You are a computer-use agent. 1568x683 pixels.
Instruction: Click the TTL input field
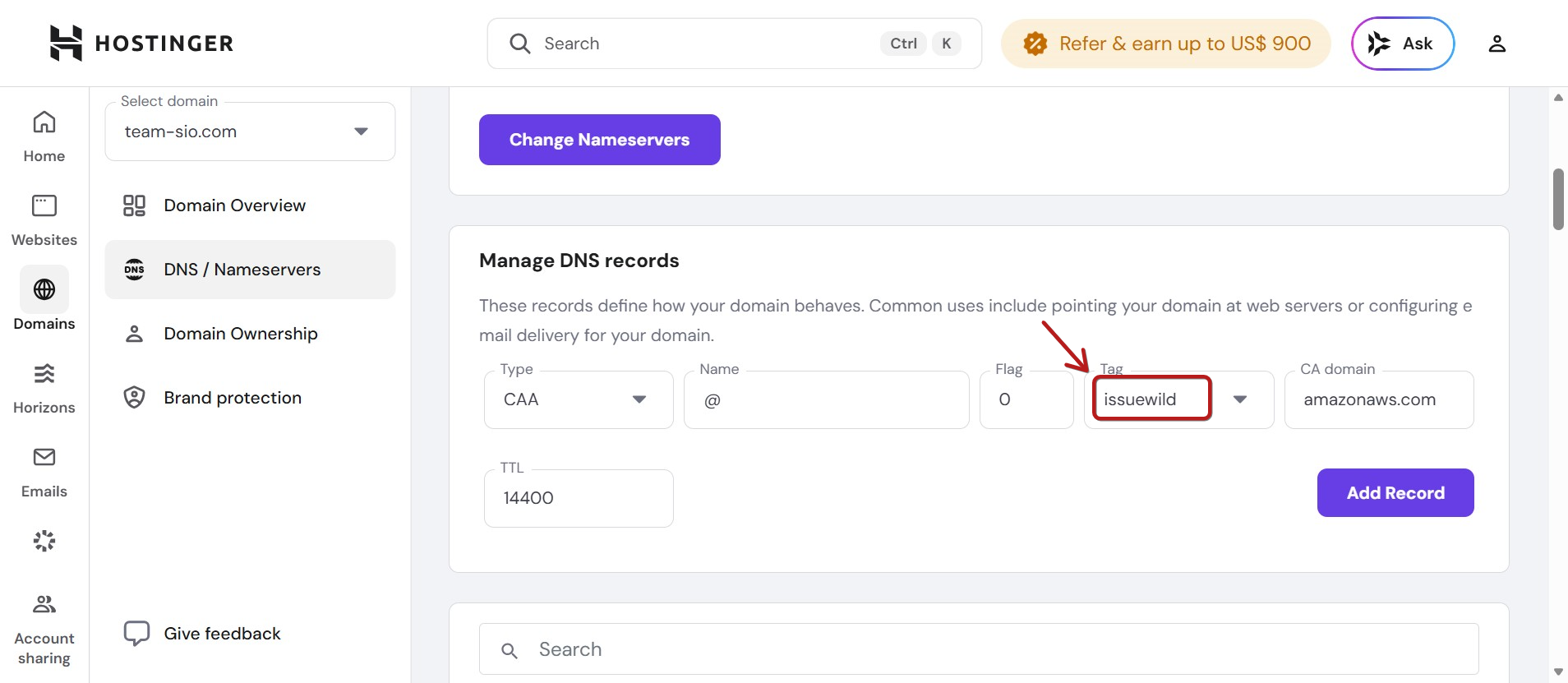tap(579, 498)
